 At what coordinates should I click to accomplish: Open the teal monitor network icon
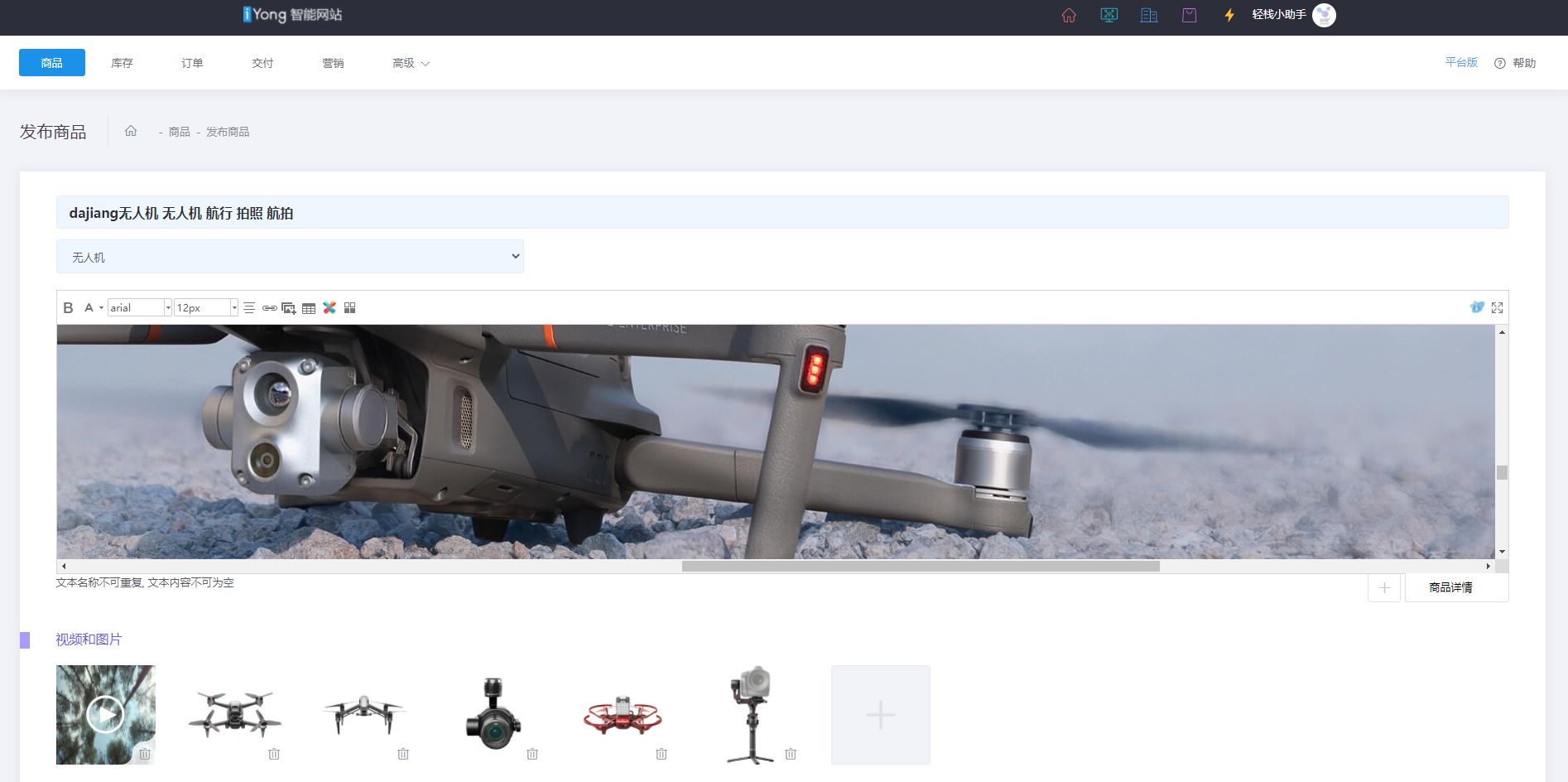[x=1109, y=15]
